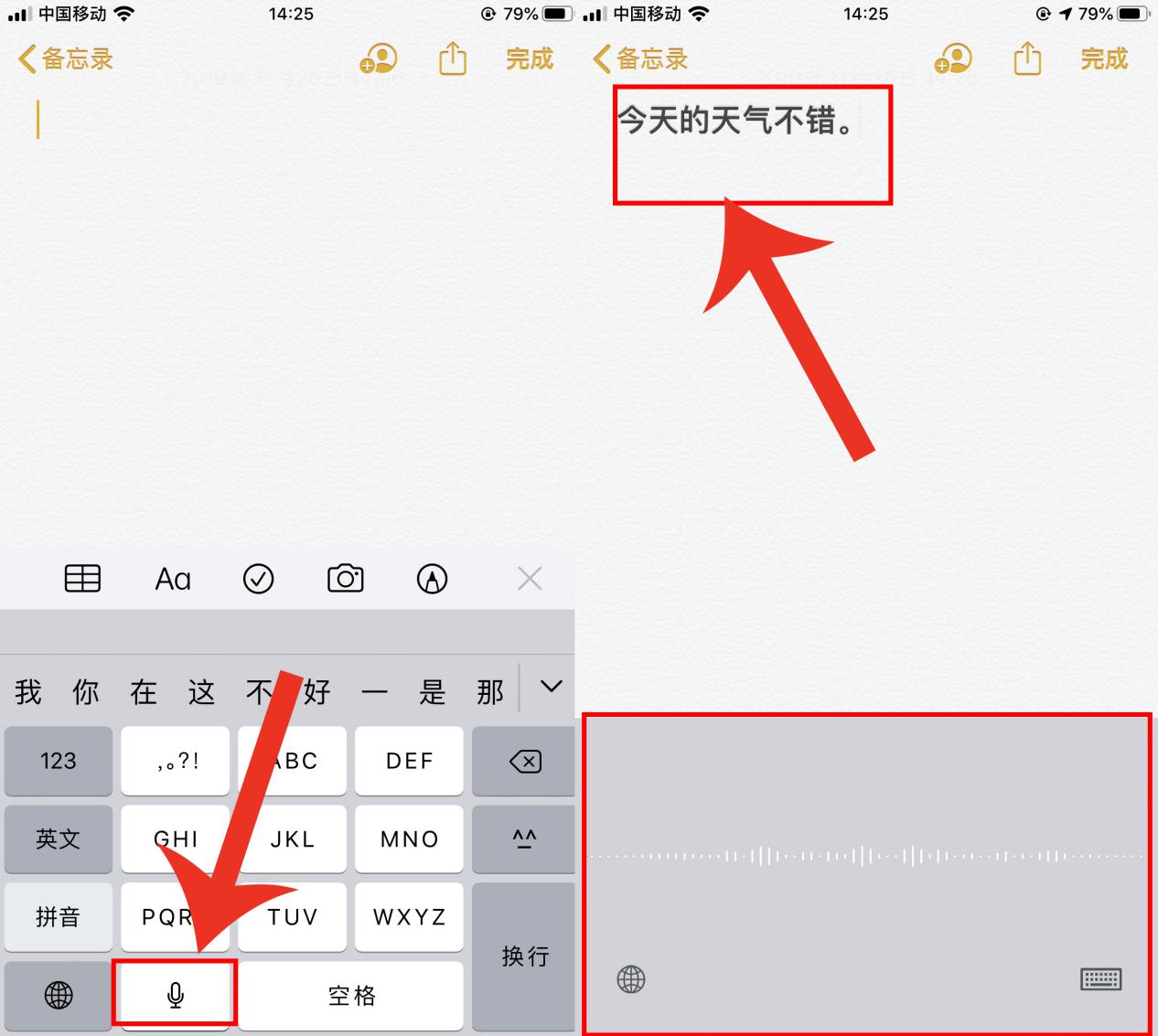Select candidate character 好 from suggestions
The height and width of the screenshot is (1036, 1158).
[317, 692]
